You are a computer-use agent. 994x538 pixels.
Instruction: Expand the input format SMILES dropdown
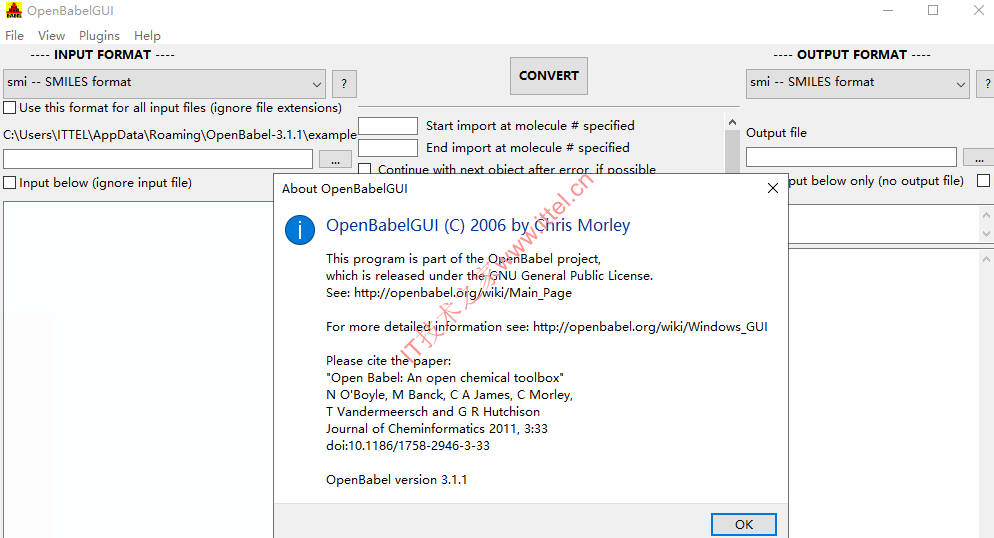tap(165, 83)
